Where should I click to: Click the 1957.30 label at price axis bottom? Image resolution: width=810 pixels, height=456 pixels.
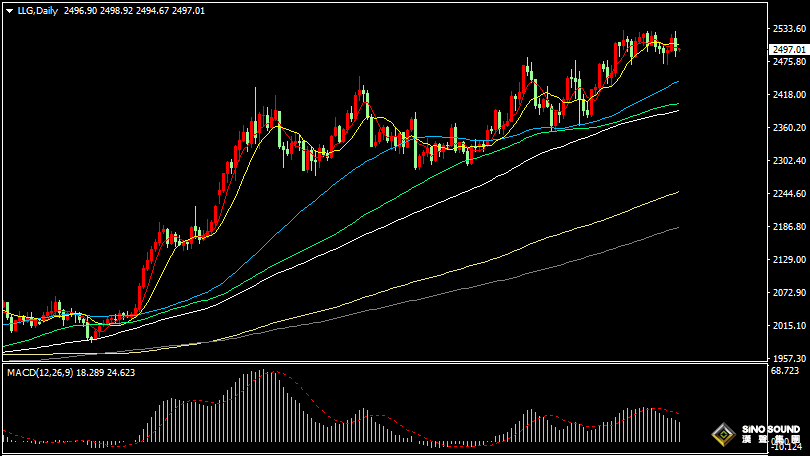point(788,358)
